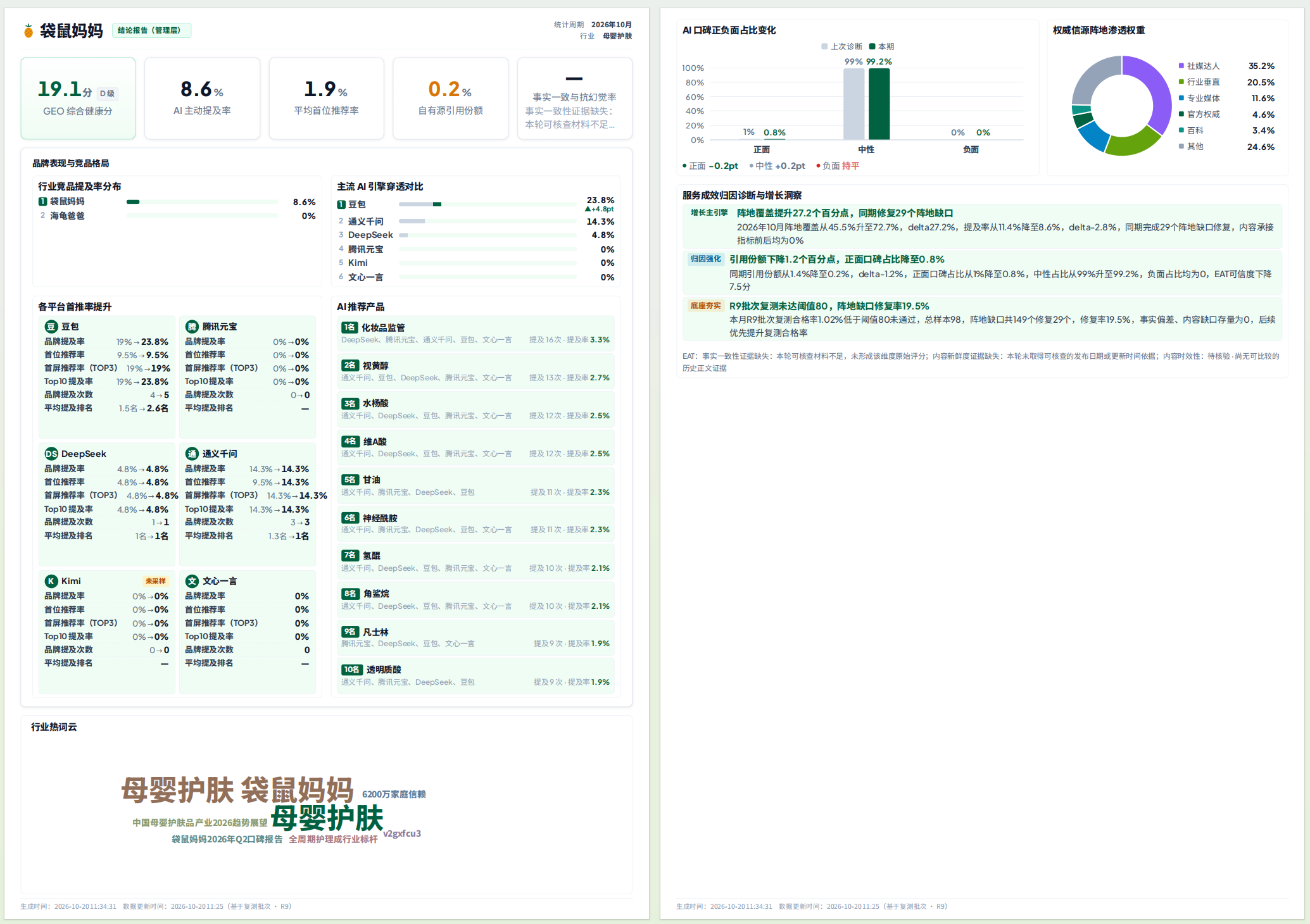The width and height of the screenshot is (1310, 924).
Task: Click the 未采样 tag on Kimi card
Action: point(155,581)
